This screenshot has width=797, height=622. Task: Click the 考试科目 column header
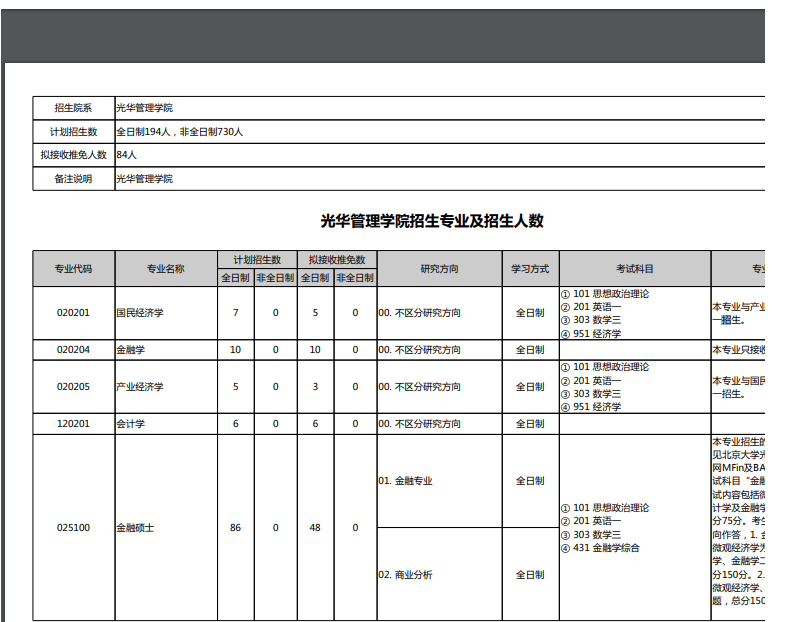pyautogui.click(x=635, y=268)
